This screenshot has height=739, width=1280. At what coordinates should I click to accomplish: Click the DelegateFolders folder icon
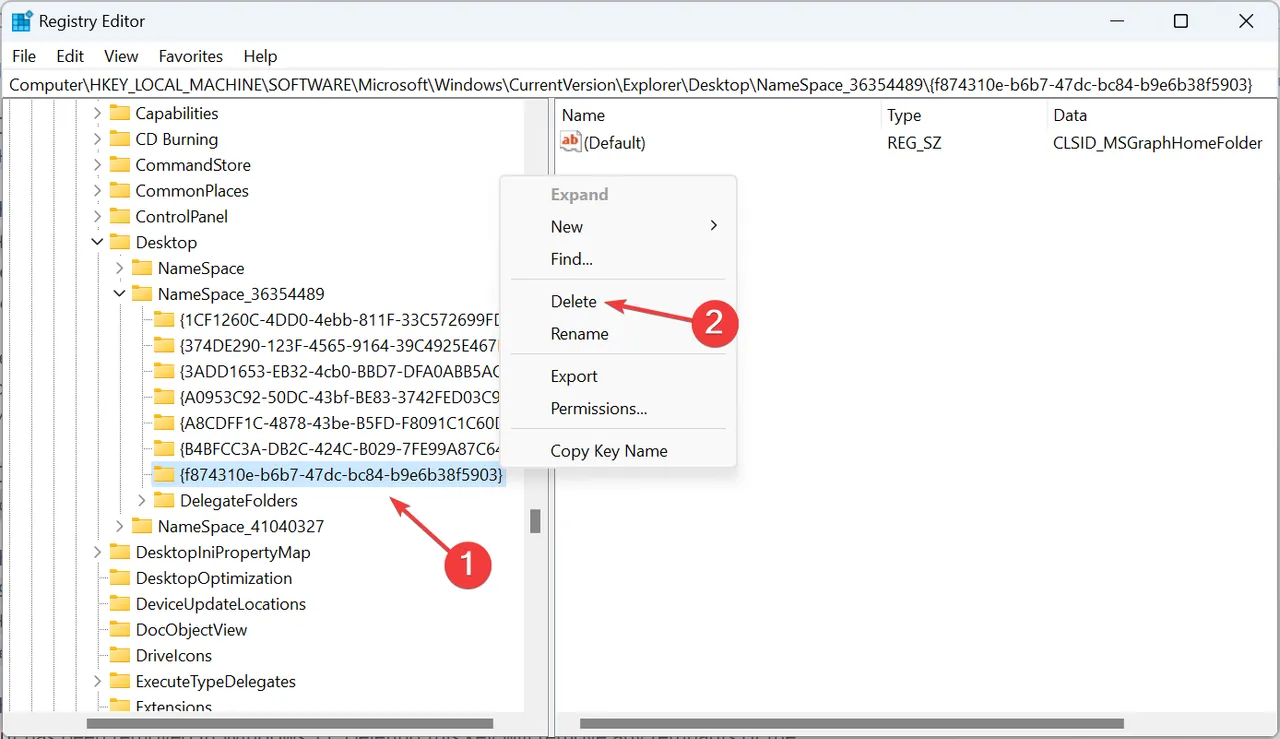click(164, 500)
